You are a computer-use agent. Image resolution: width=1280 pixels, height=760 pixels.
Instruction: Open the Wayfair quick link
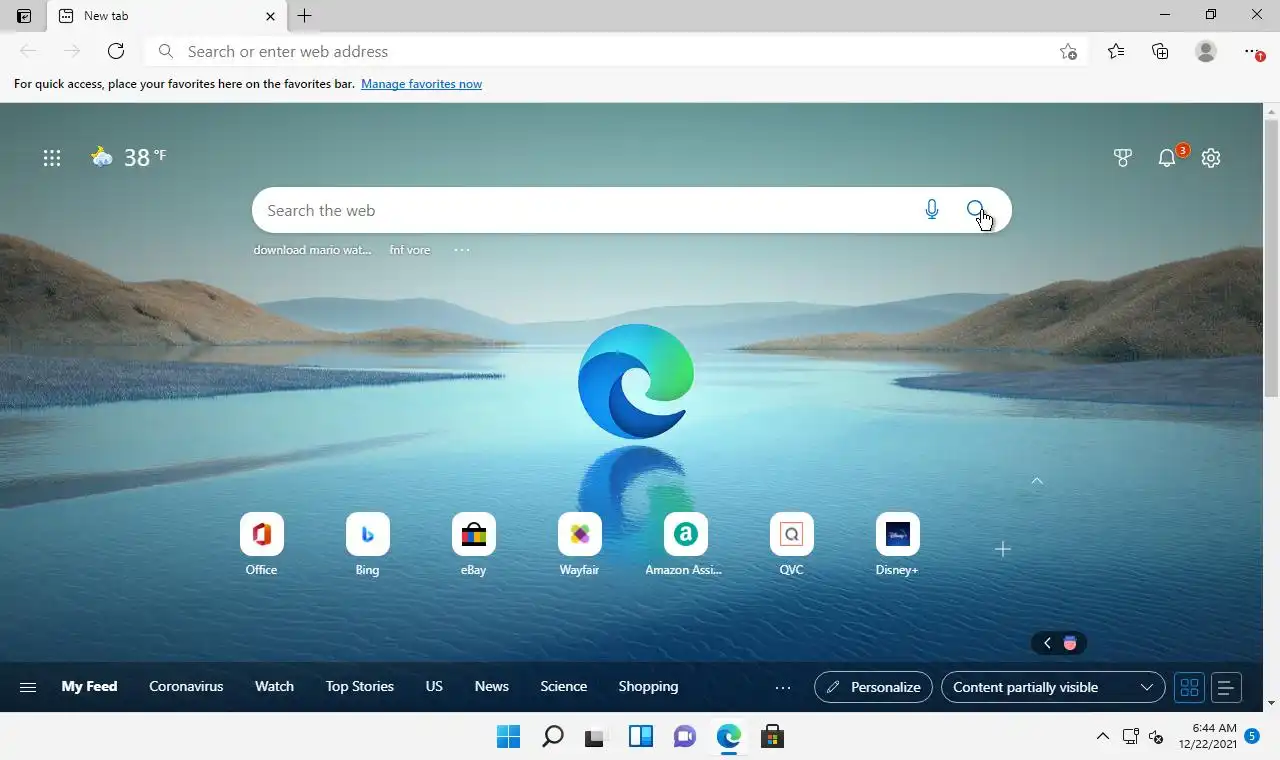[580, 545]
